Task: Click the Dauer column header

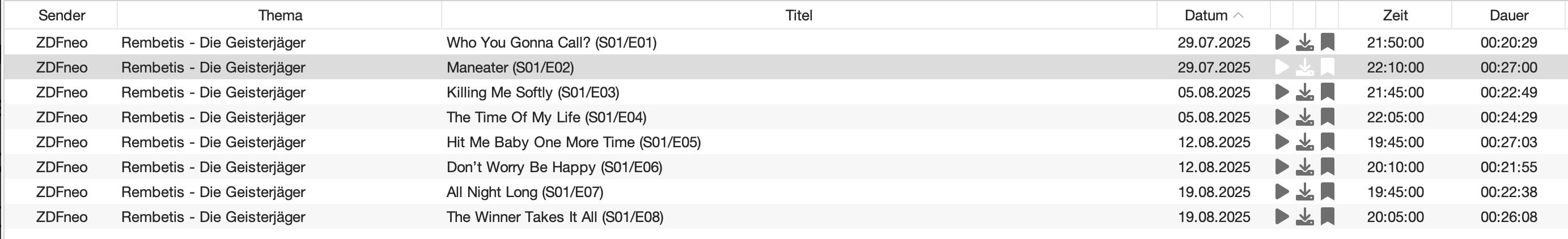Action: (1509, 15)
